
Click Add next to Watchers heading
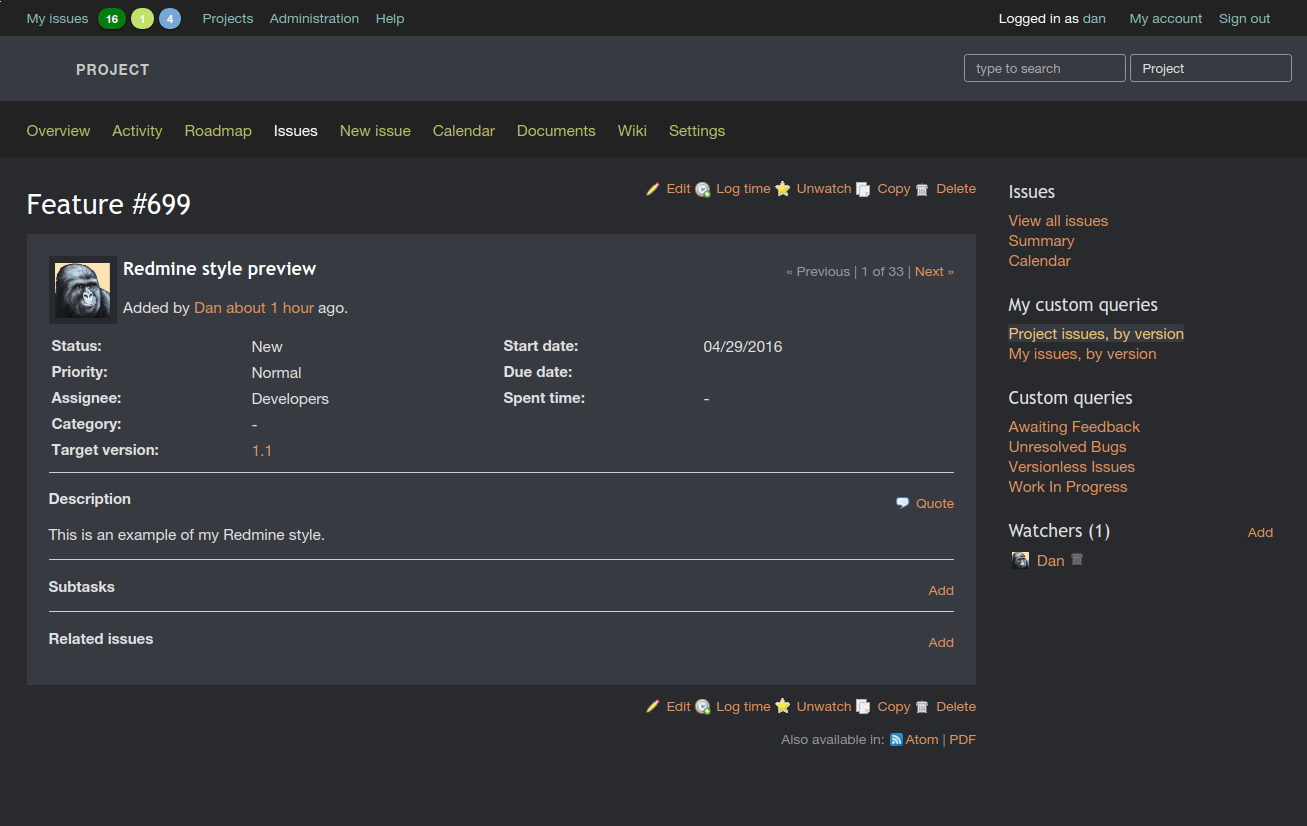click(x=1259, y=532)
